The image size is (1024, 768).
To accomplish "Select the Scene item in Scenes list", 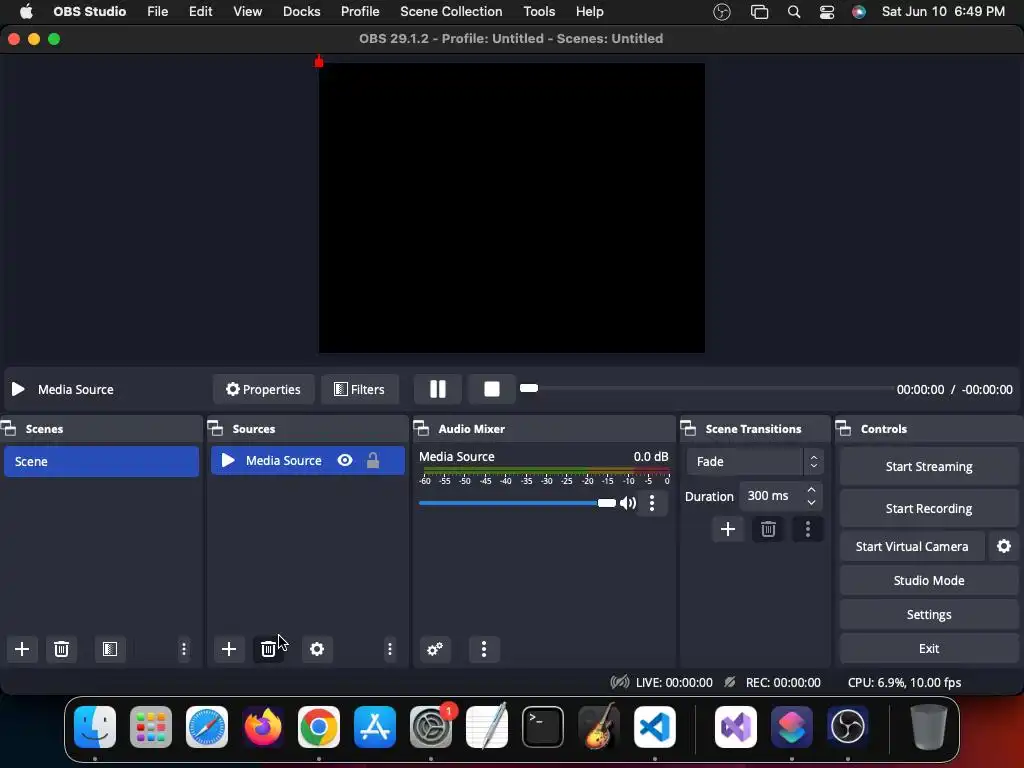I will (x=101, y=461).
